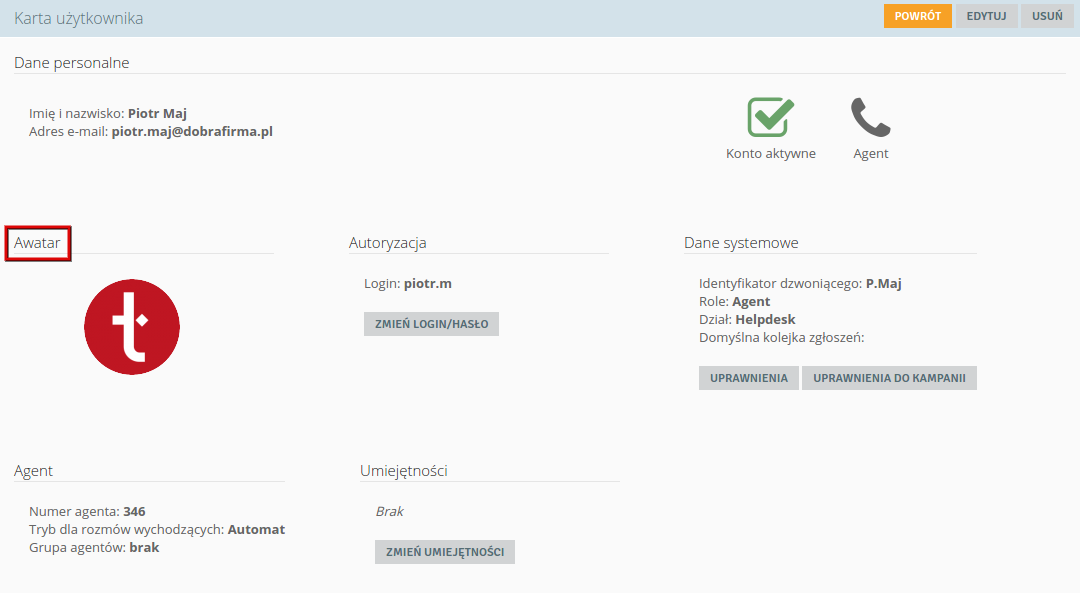Delete the user with USUŃ button

click(x=1047, y=16)
